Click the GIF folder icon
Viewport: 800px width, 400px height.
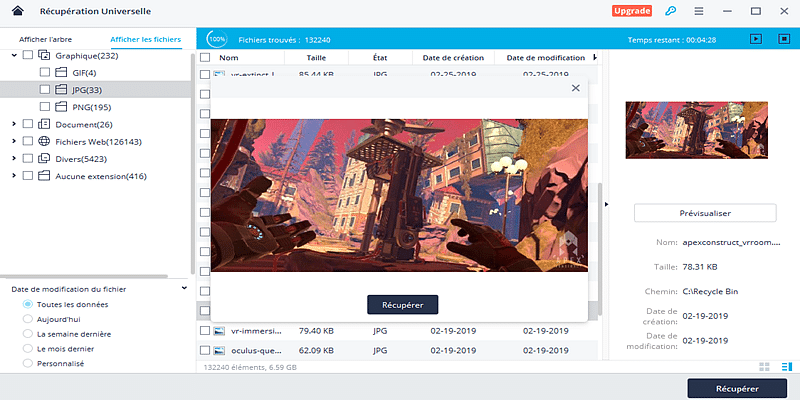pyautogui.click(x=61, y=72)
